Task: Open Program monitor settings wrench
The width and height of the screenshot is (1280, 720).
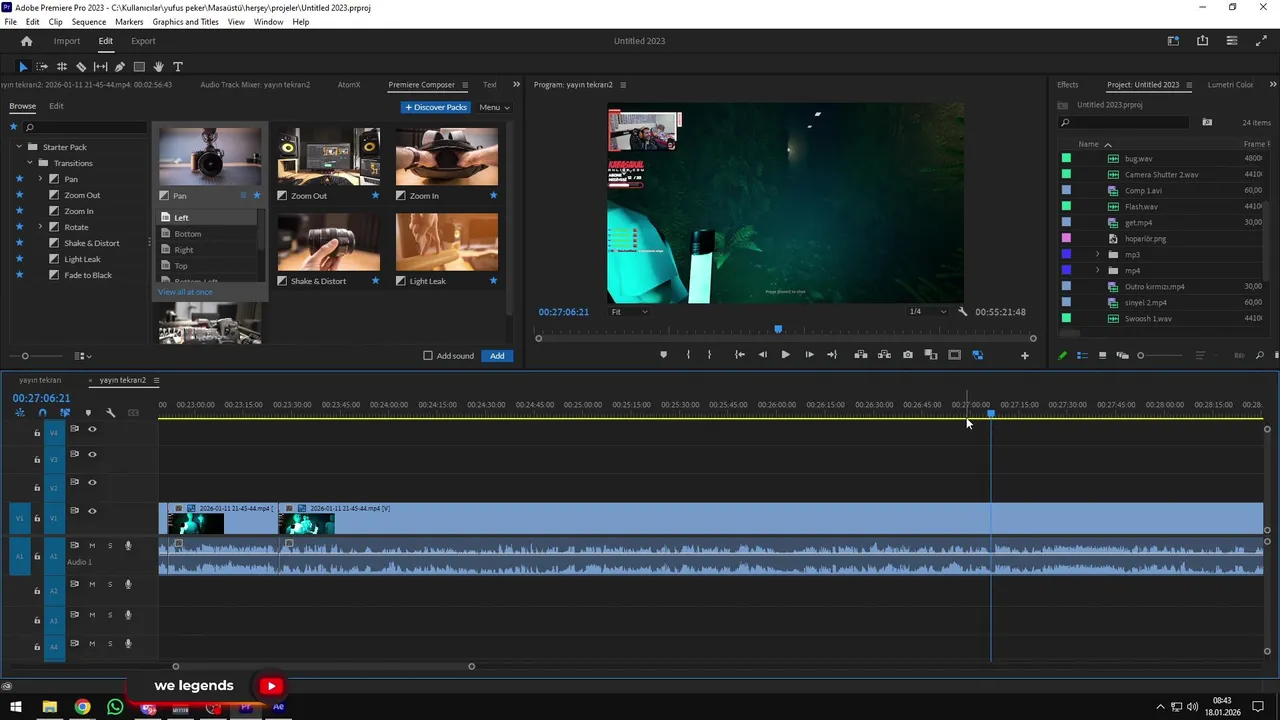Action: (963, 312)
